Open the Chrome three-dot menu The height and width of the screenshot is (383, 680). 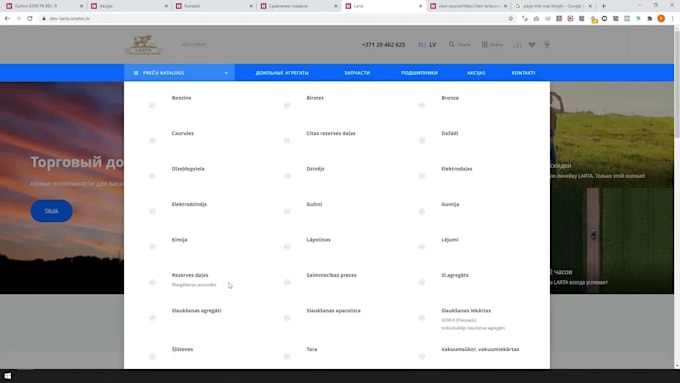tap(673, 19)
